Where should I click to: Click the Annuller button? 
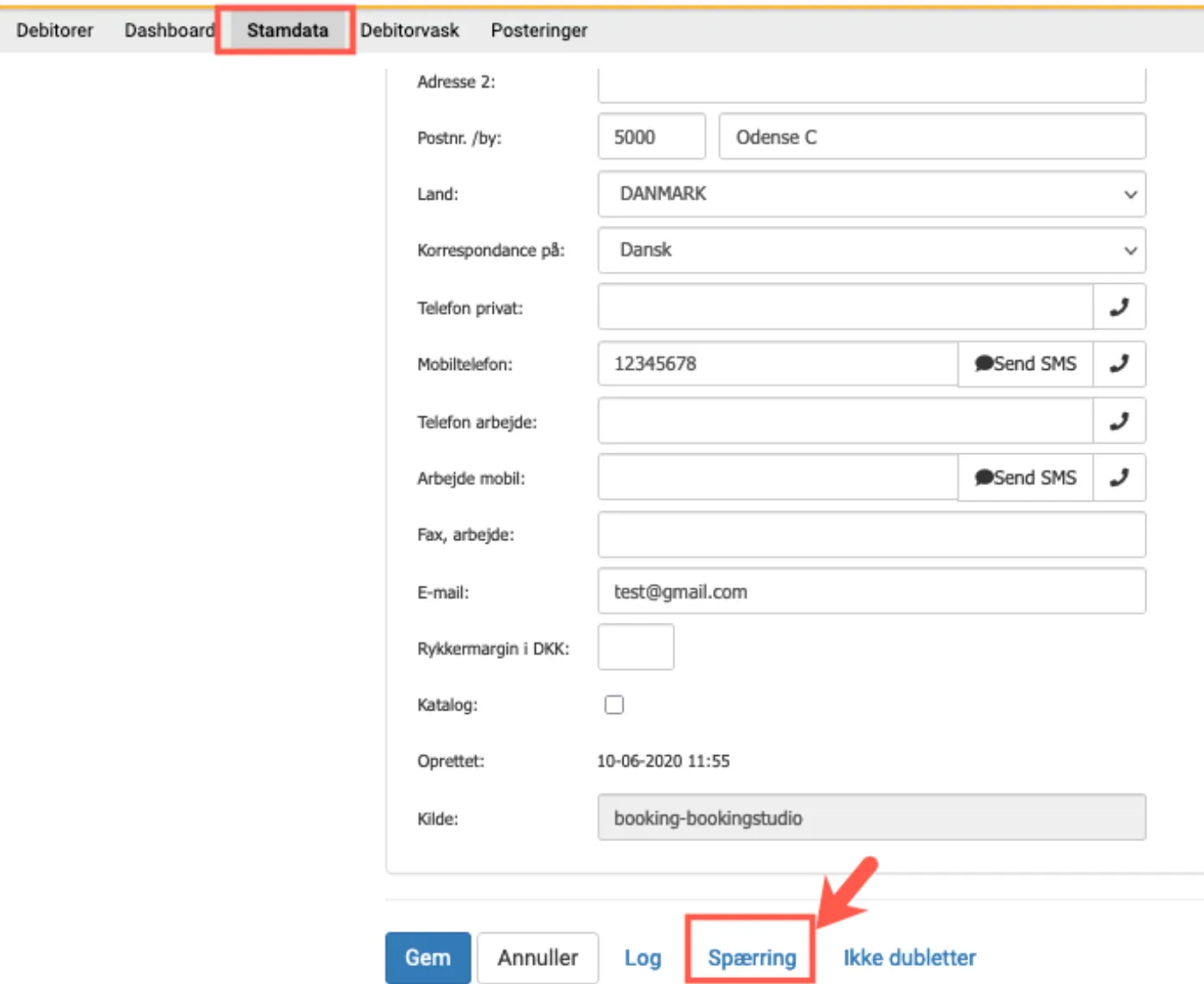537,958
